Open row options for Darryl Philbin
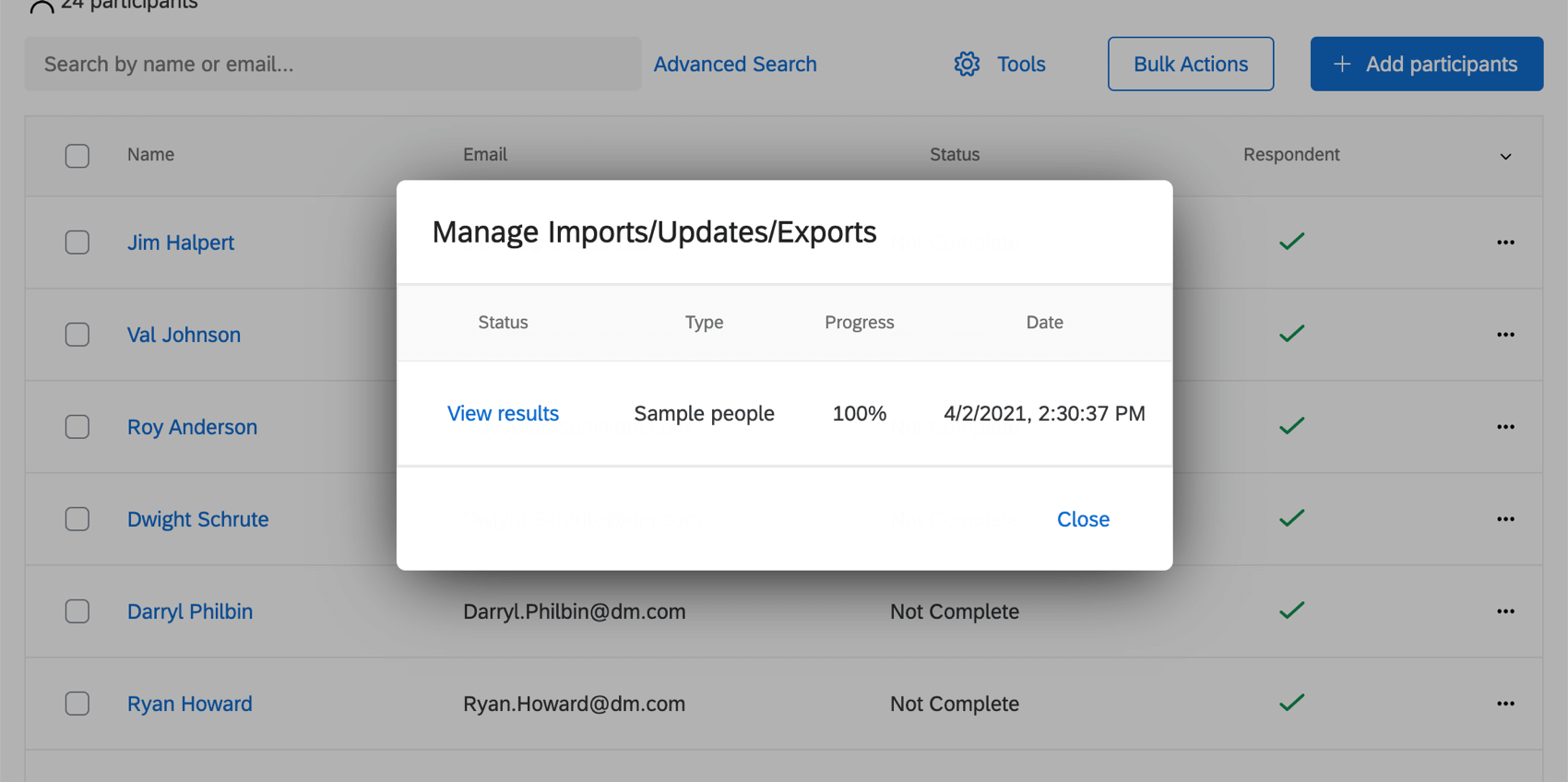This screenshot has width=1568, height=782. (x=1505, y=611)
